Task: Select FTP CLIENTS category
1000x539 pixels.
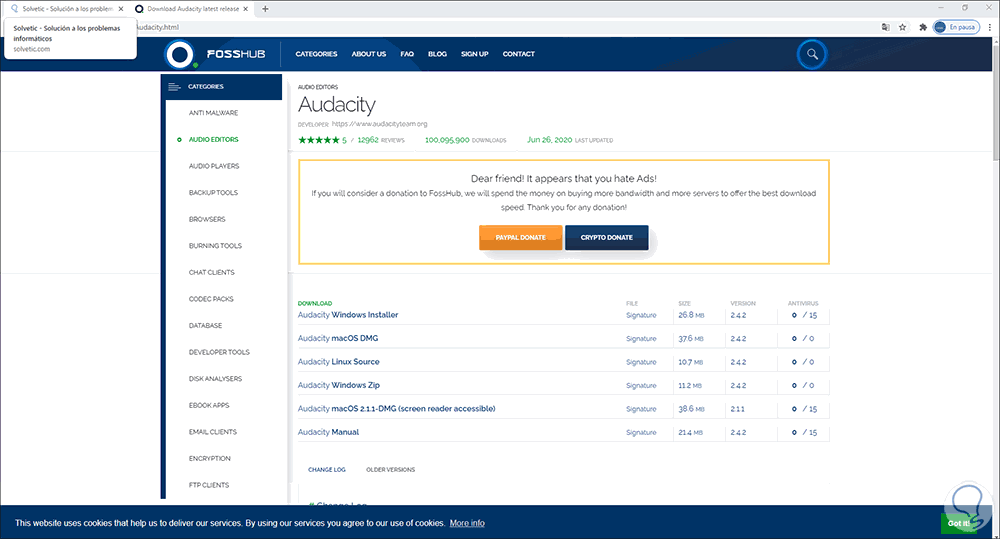Action: point(209,485)
